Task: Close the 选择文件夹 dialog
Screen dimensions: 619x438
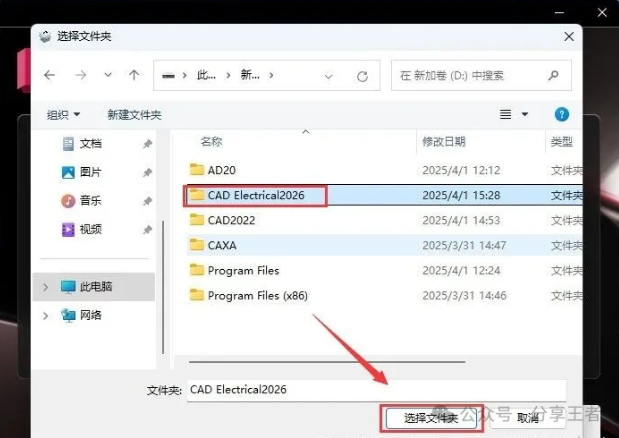Action: tap(569, 37)
